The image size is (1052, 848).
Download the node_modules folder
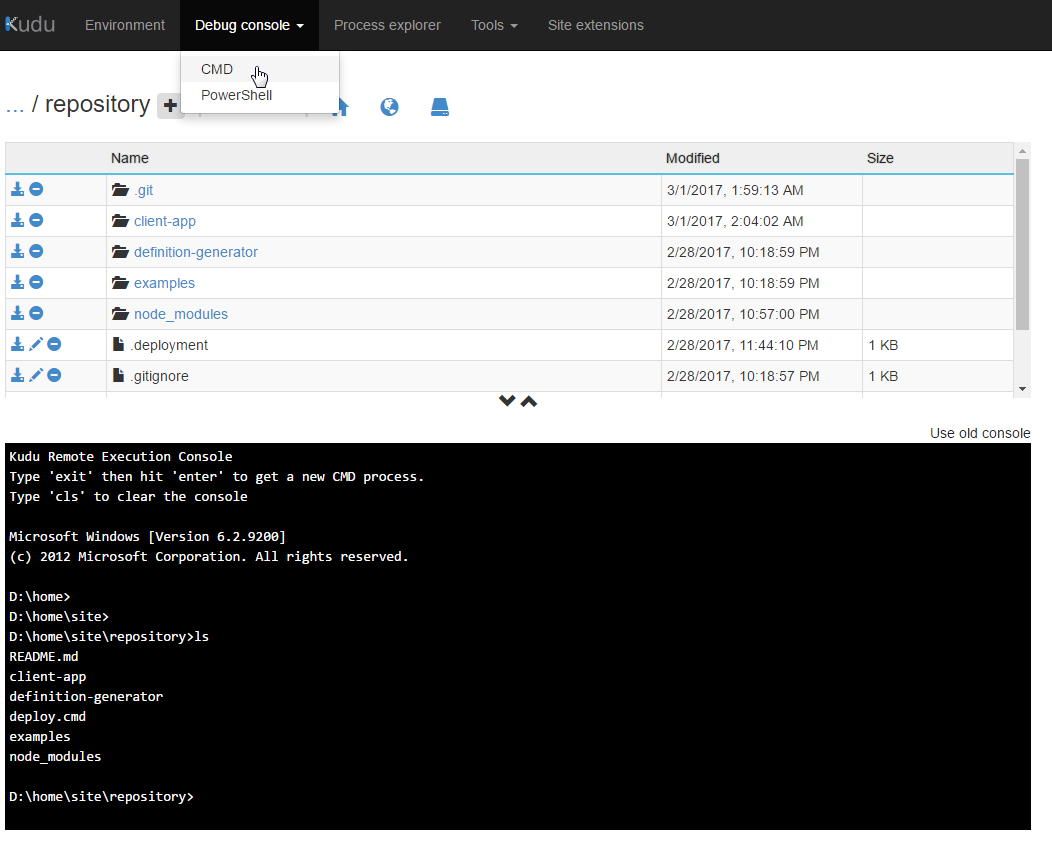coord(17,313)
